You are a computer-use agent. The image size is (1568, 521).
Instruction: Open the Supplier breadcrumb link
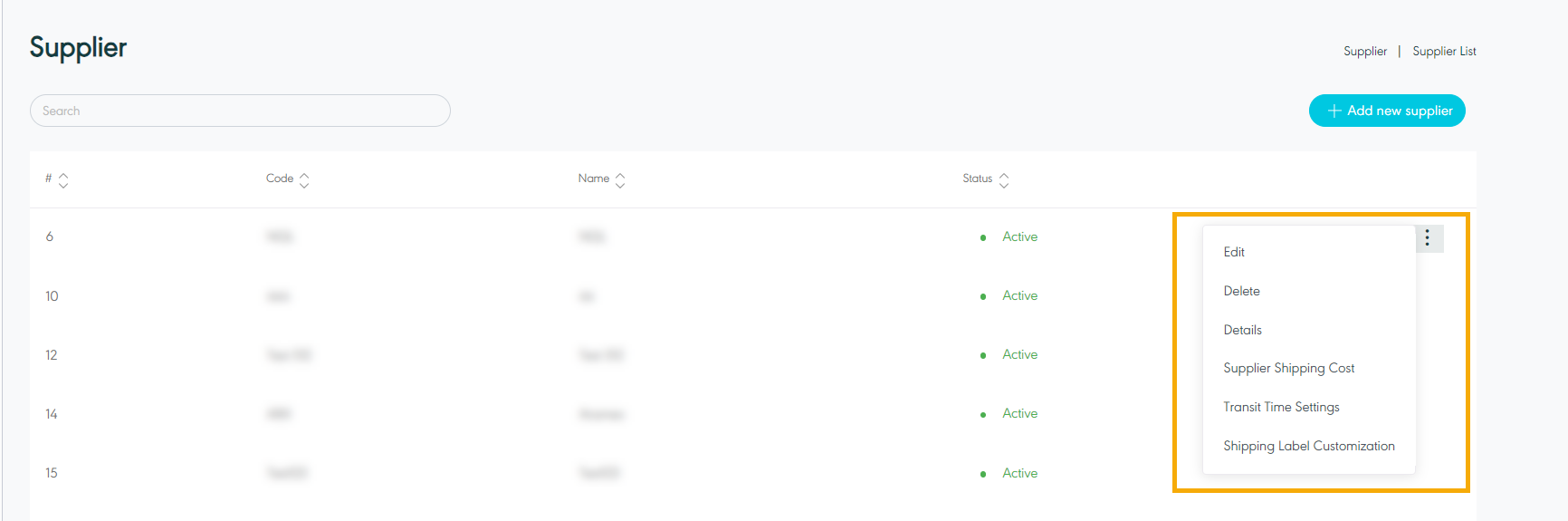click(x=1364, y=52)
